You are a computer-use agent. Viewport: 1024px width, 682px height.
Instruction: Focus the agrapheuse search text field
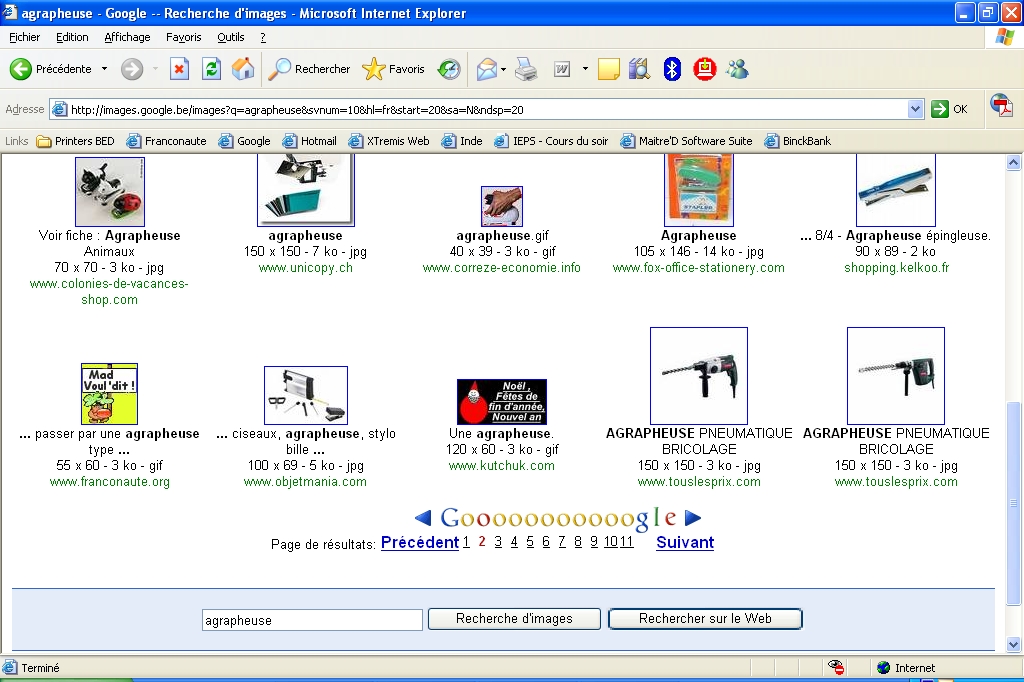[x=312, y=620]
